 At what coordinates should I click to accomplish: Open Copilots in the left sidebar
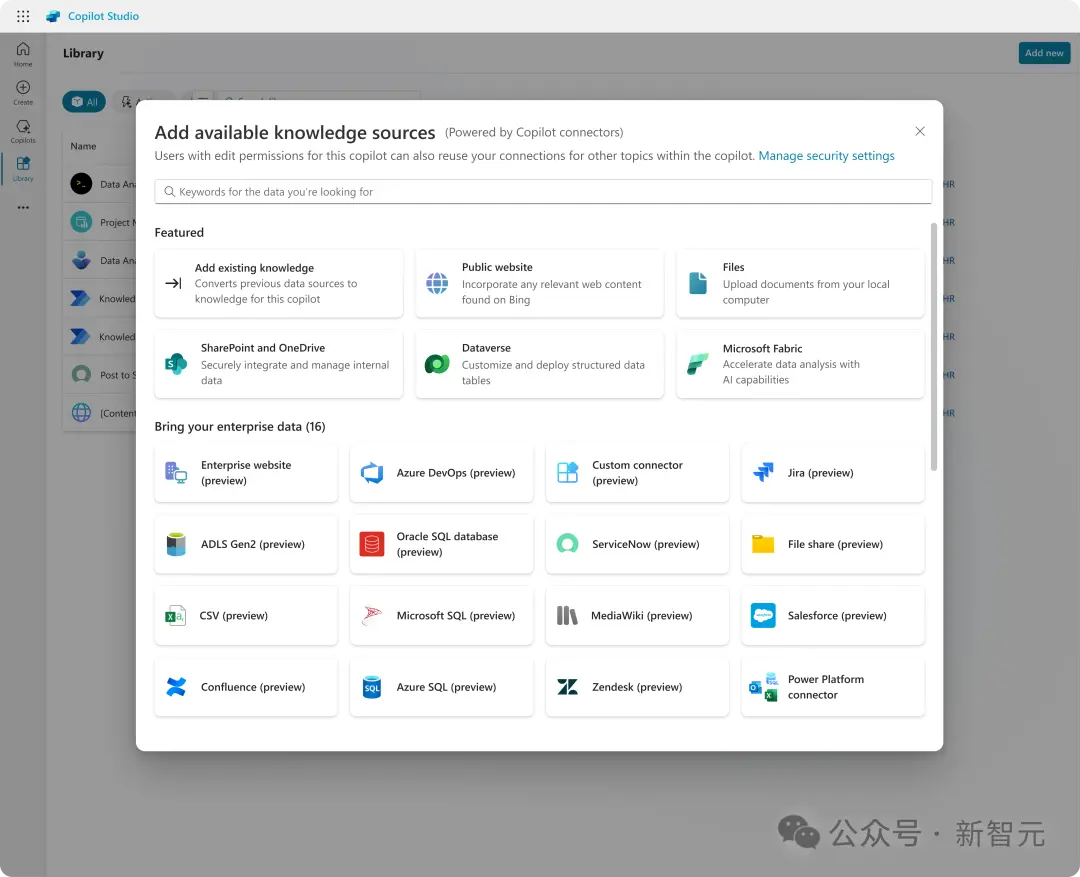23,131
